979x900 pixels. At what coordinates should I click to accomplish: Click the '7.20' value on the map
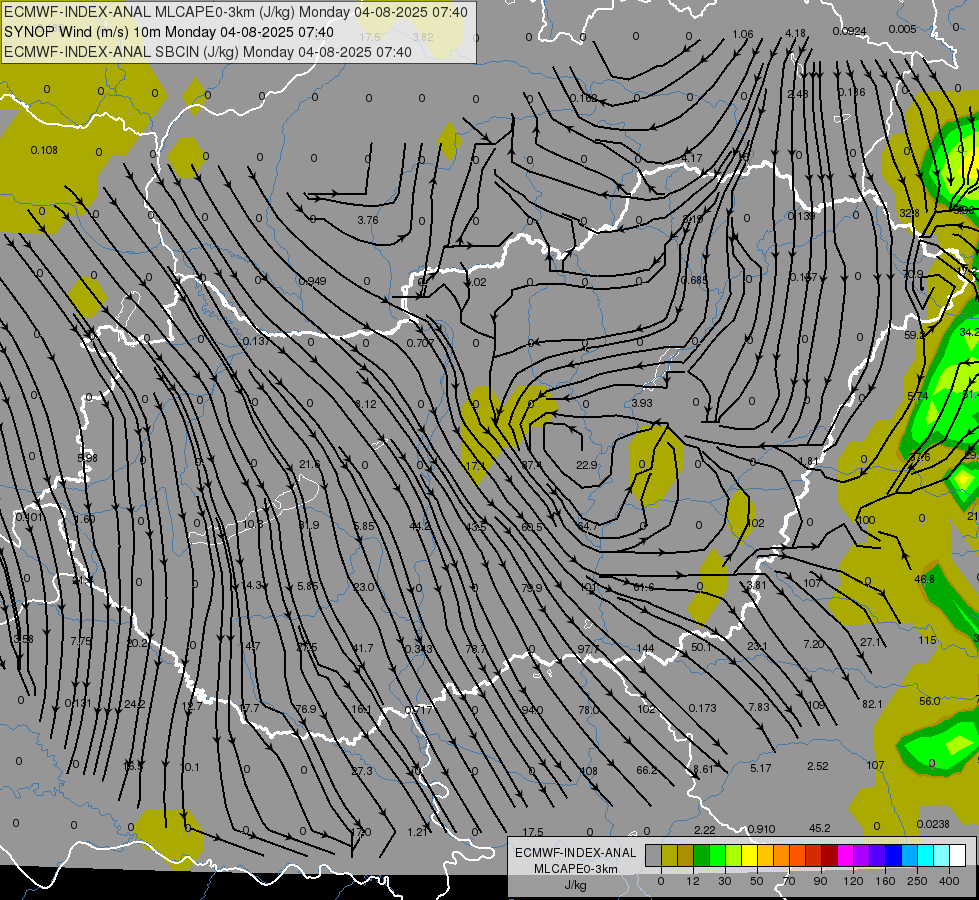pos(814,643)
